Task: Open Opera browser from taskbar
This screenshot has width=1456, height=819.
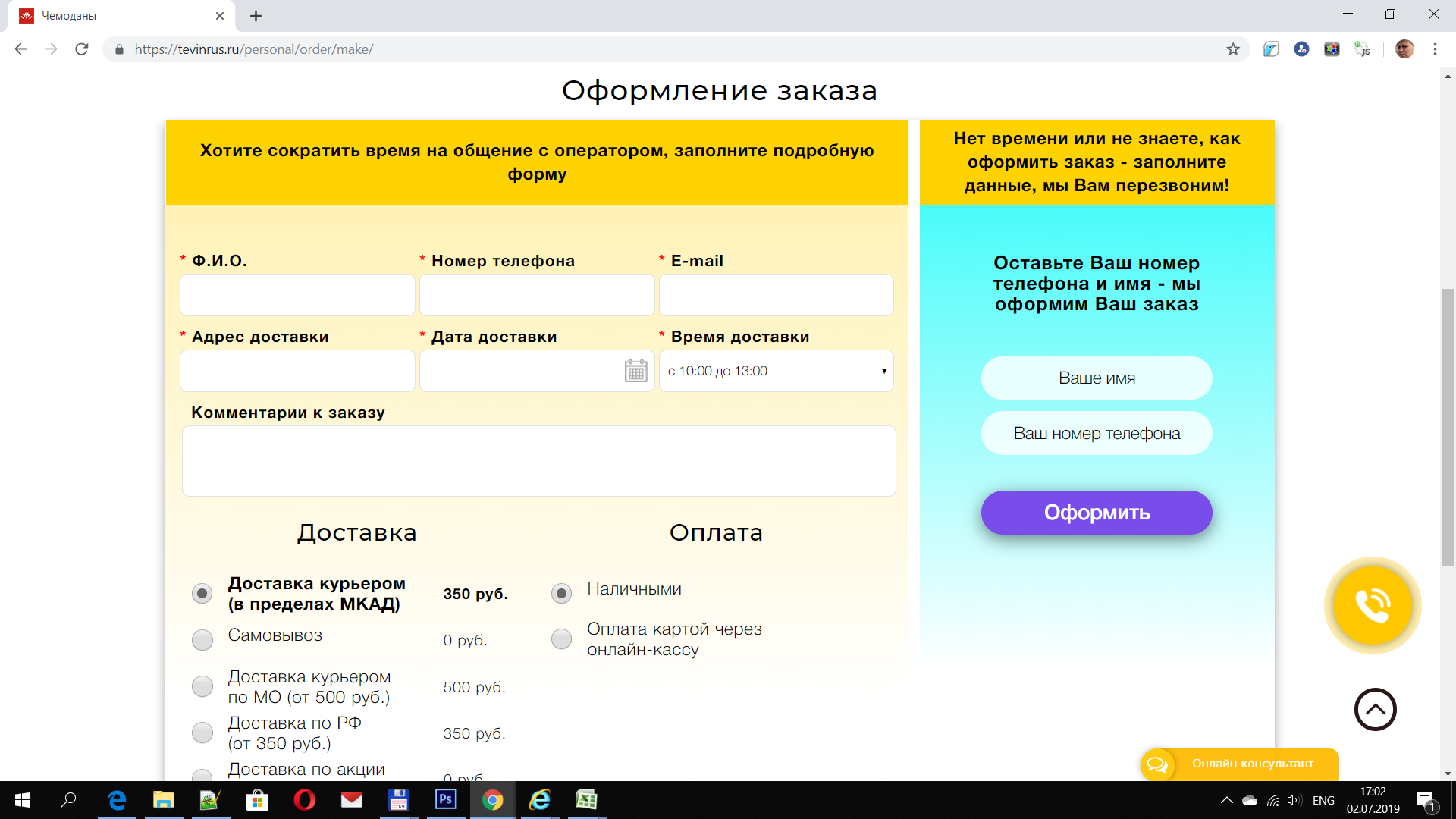Action: tap(305, 799)
